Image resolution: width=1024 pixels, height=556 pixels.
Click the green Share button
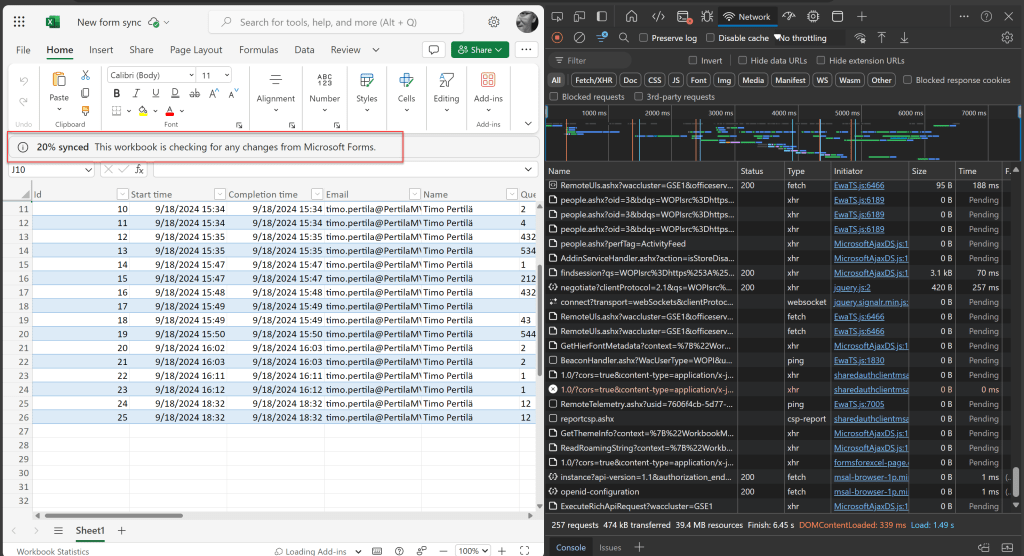[480, 50]
